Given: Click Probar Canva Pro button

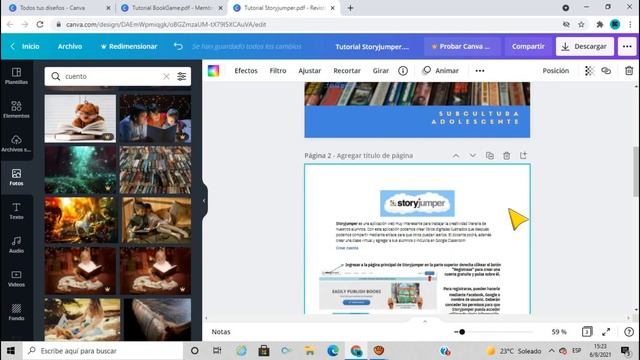Looking at the screenshot, I should tap(461, 47).
